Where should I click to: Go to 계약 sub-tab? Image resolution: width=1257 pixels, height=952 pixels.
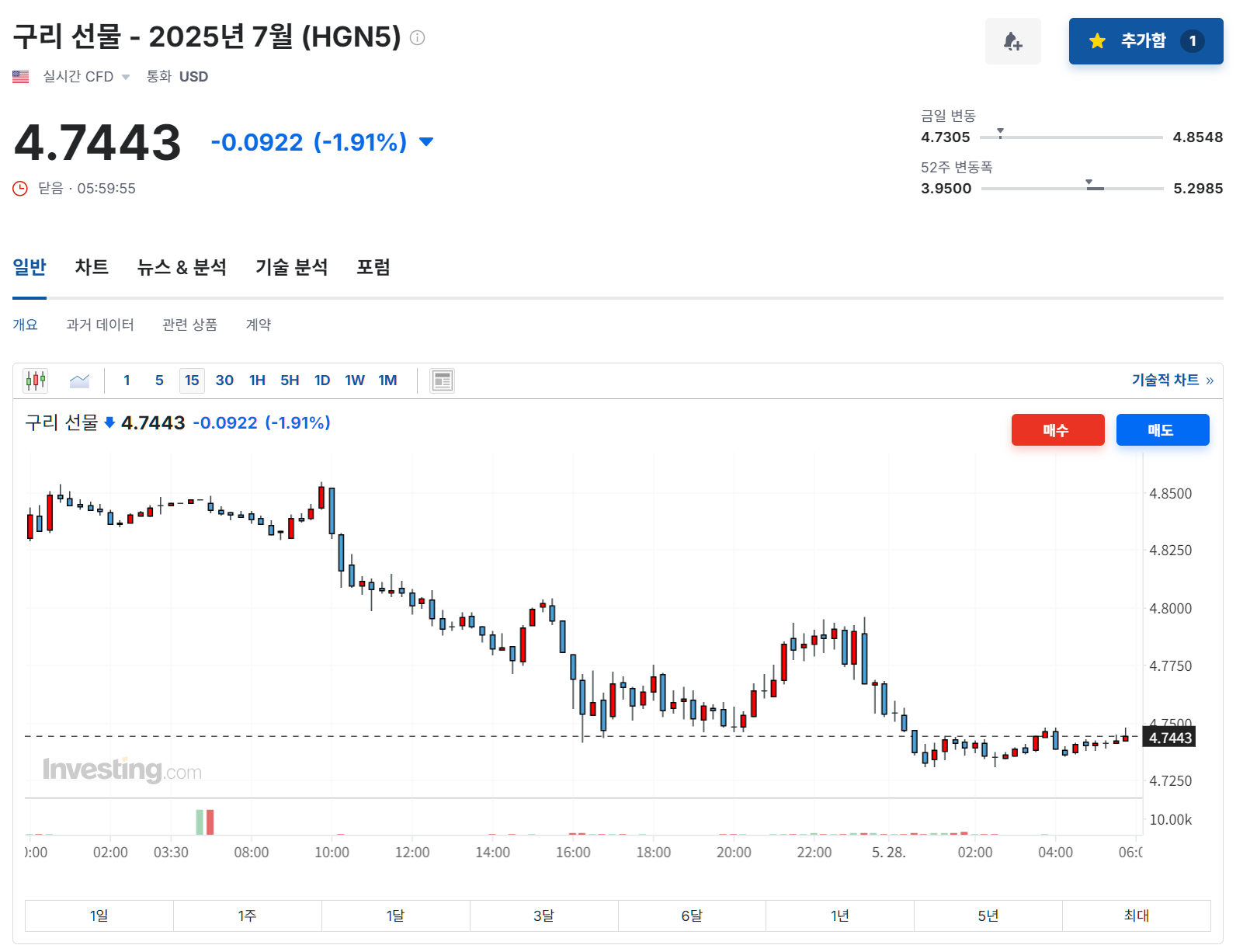click(x=259, y=325)
